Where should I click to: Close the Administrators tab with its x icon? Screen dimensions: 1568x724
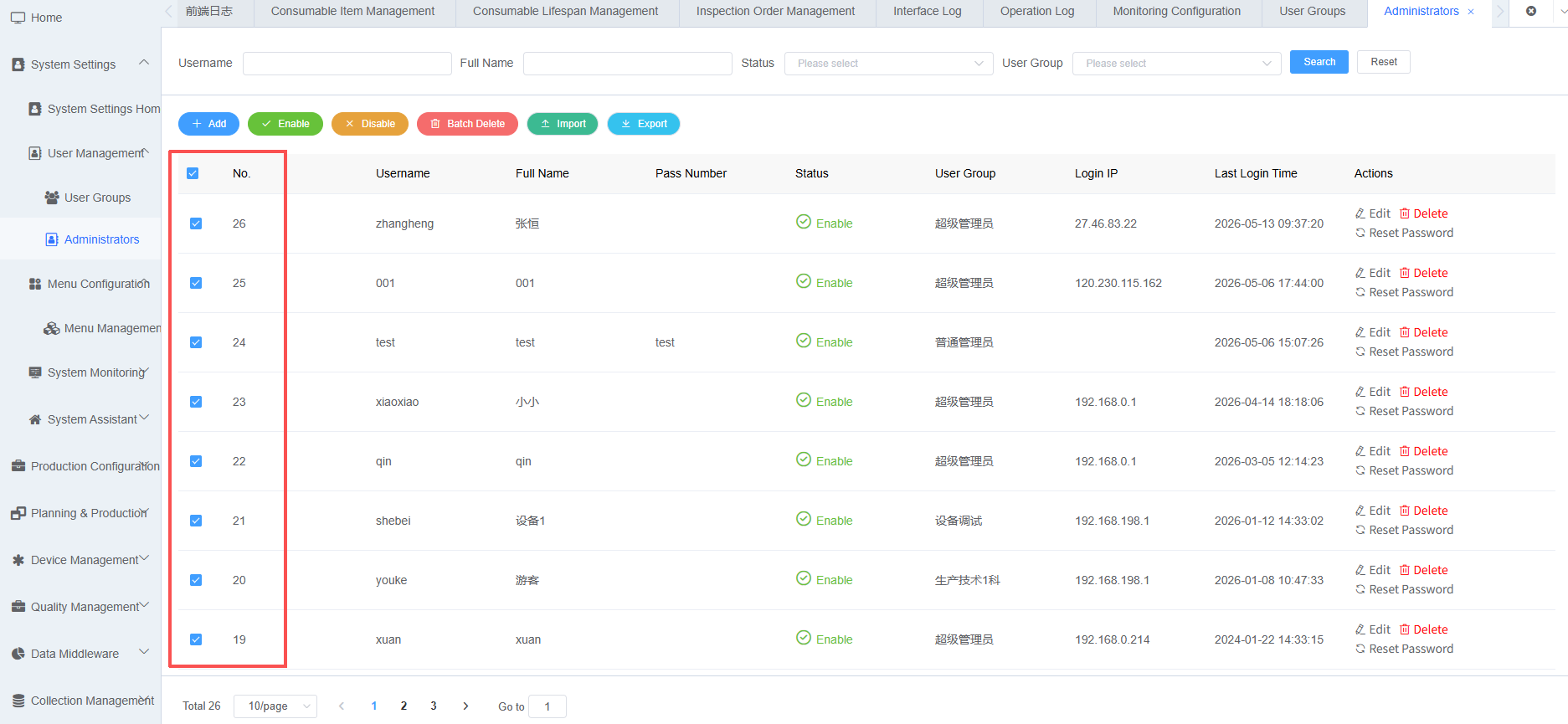(1471, 12)
